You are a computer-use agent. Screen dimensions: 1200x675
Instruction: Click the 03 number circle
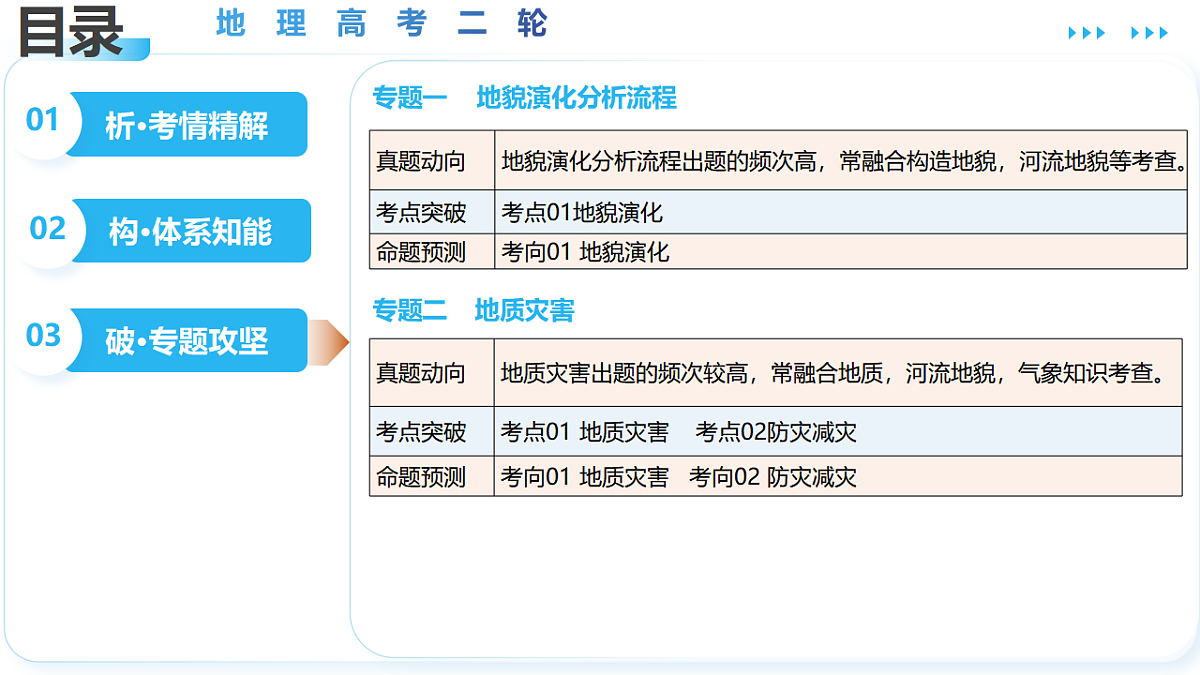[x=43, y=336]
